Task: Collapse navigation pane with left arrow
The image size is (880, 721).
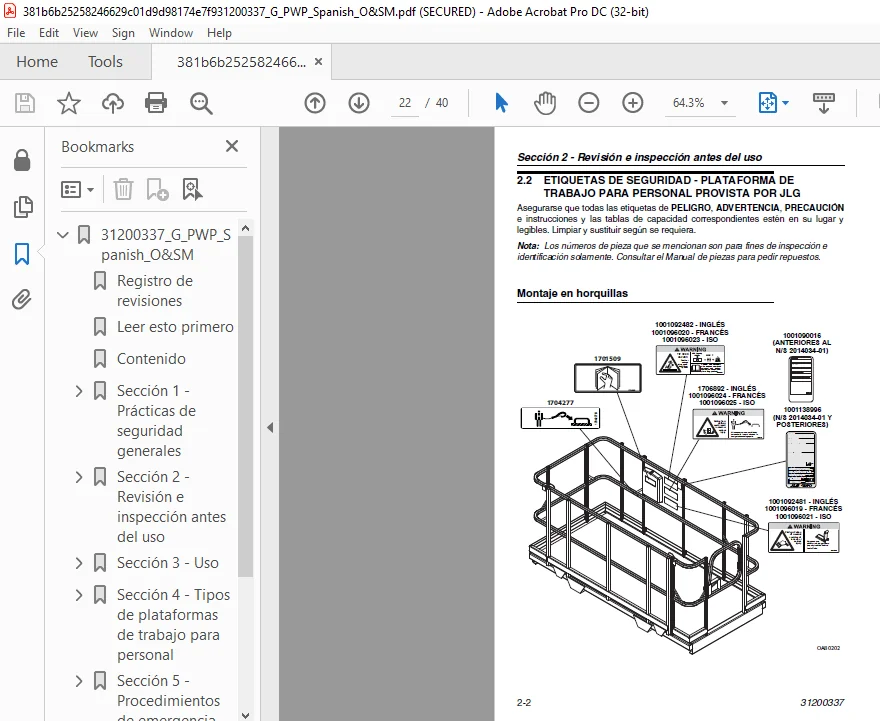Action: coord(270,428)
